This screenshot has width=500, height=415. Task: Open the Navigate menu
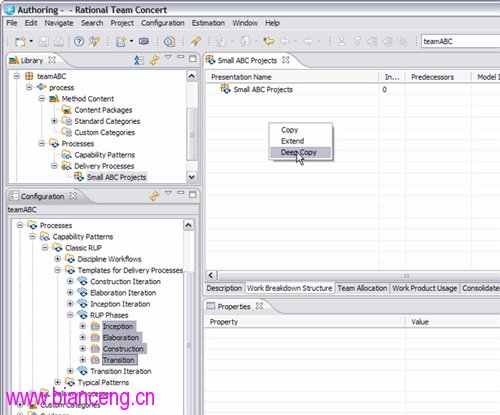coord(59,23)
